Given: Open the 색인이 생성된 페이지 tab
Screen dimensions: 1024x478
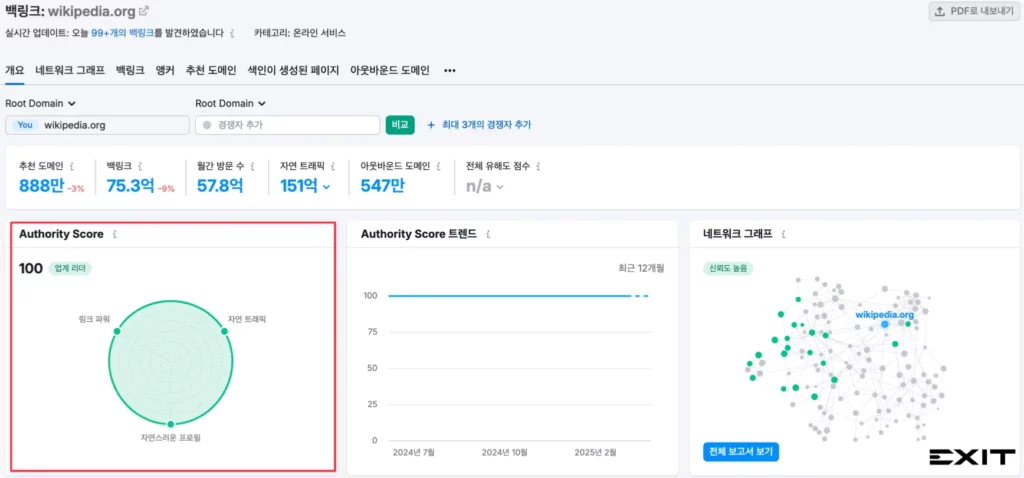Looking at the screenshot, I should click(293, 71).
